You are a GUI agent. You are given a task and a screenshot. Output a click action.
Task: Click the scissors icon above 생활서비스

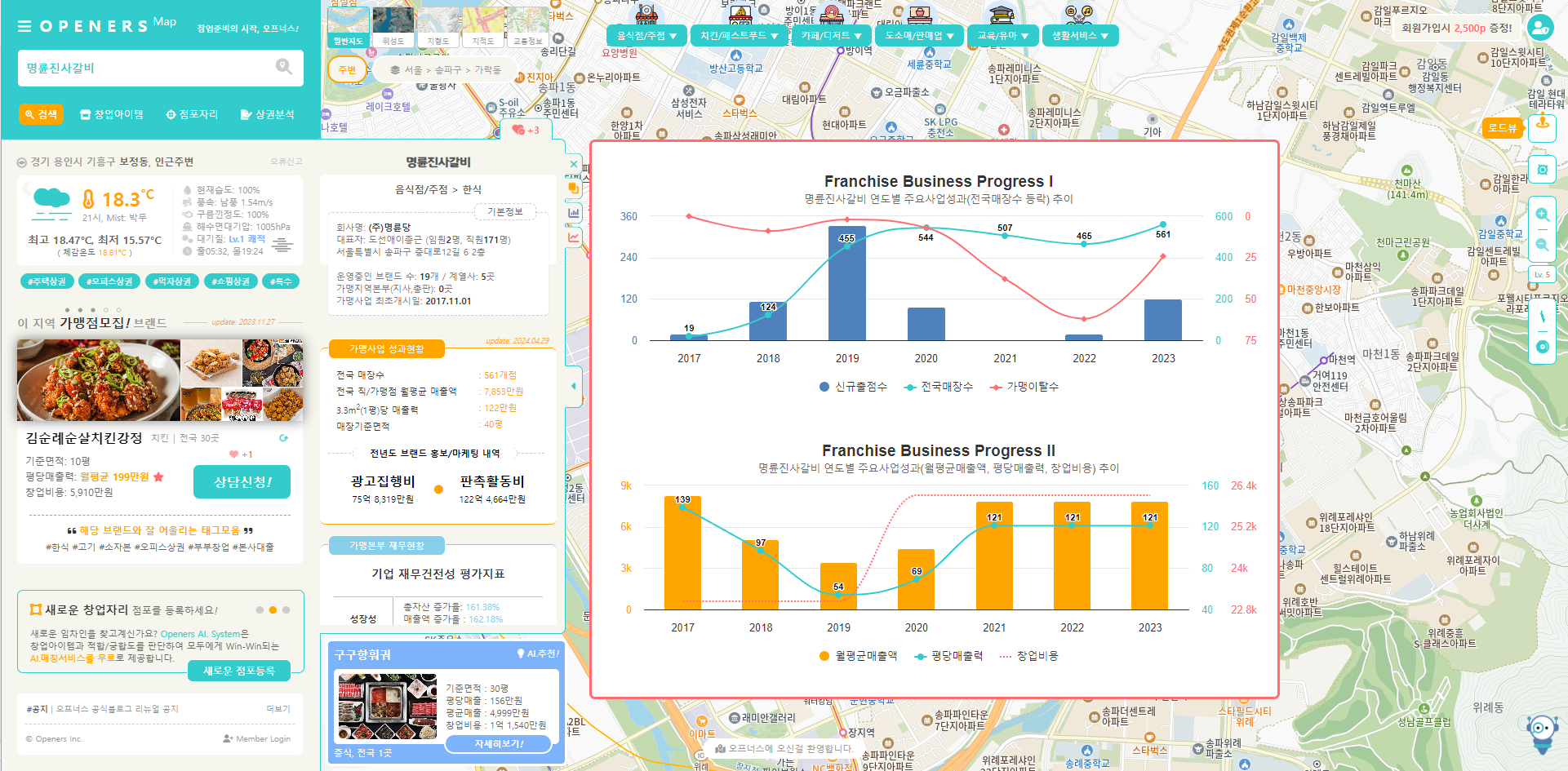pyautogui.click(x=1080, y=12)
